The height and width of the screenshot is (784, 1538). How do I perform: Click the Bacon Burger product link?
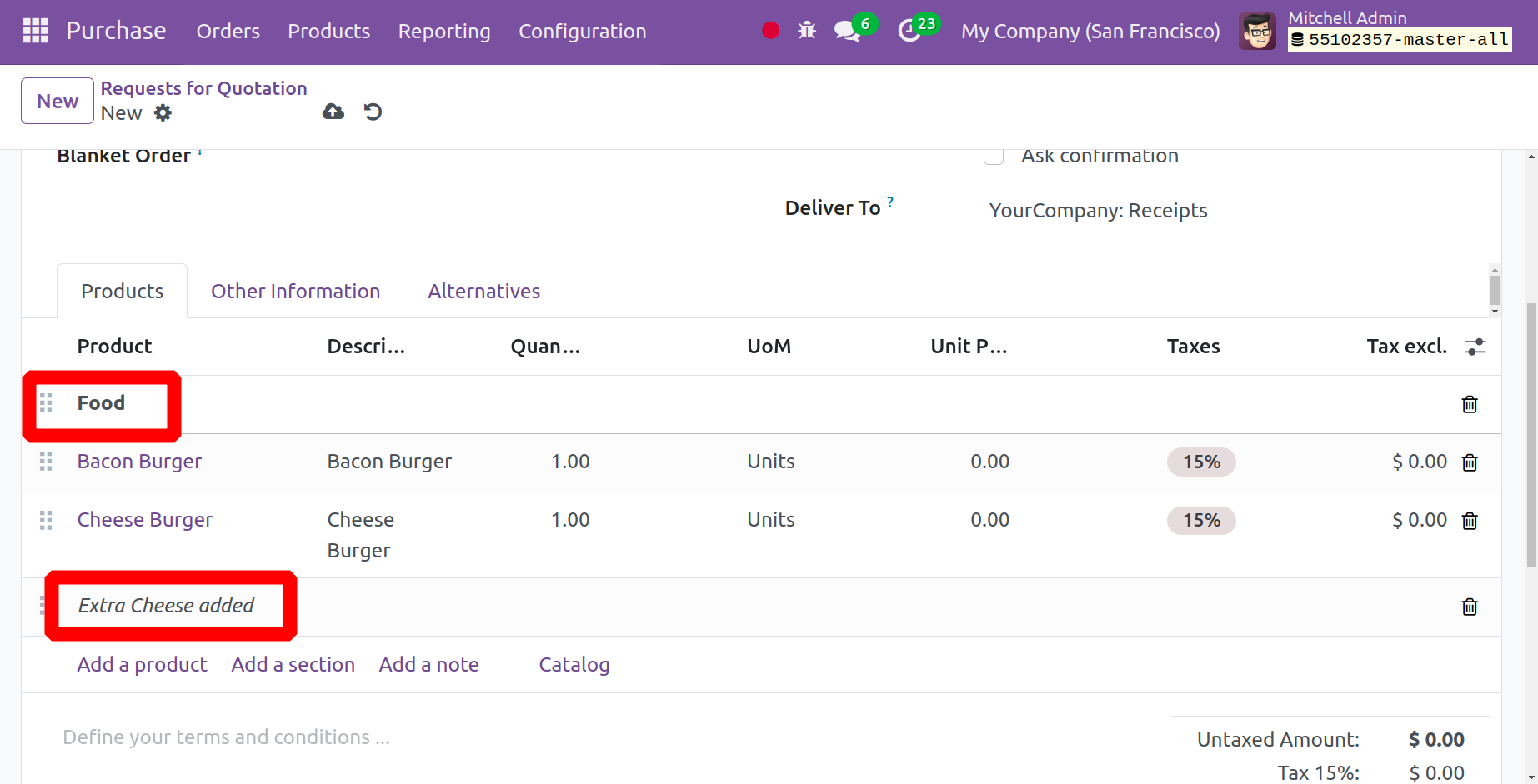[140, 462]
